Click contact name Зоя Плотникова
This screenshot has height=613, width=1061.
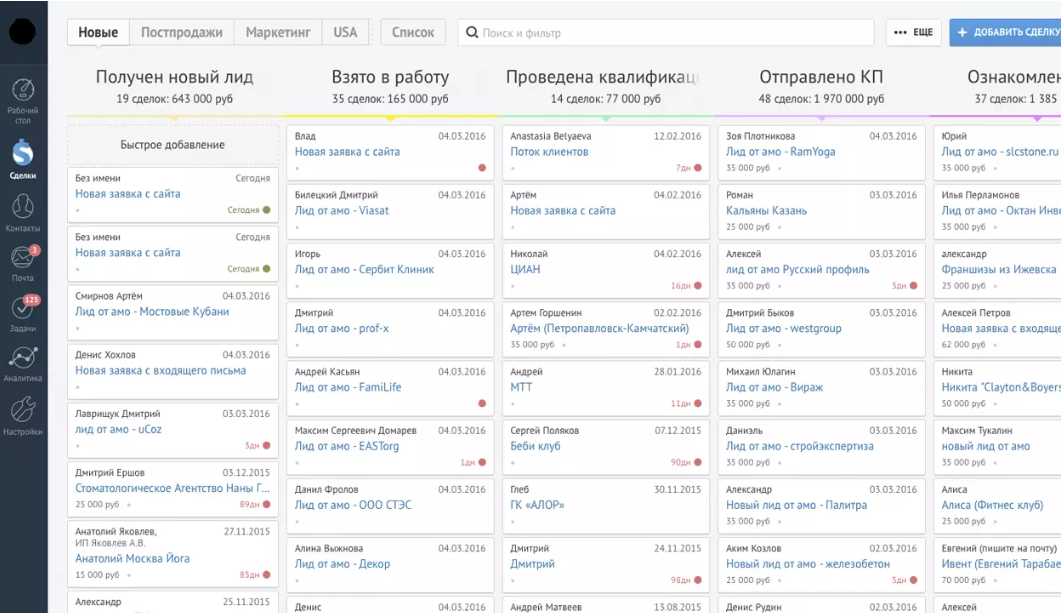click(x=761, y=136)
